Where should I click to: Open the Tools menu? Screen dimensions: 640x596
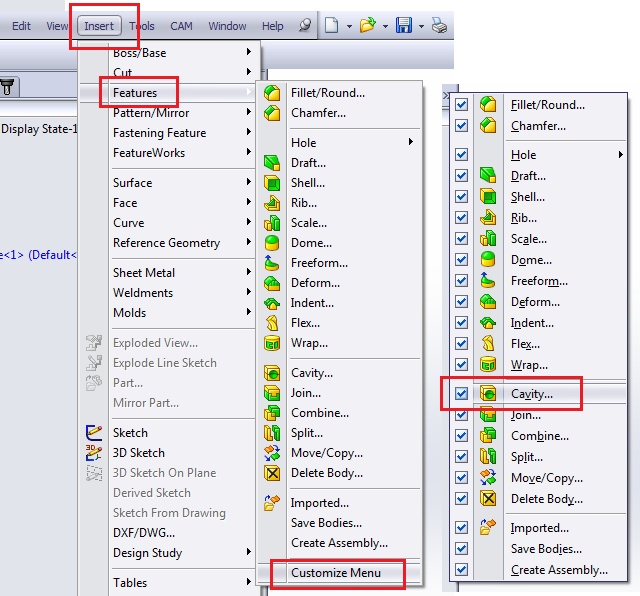click(x=142, y=26)
